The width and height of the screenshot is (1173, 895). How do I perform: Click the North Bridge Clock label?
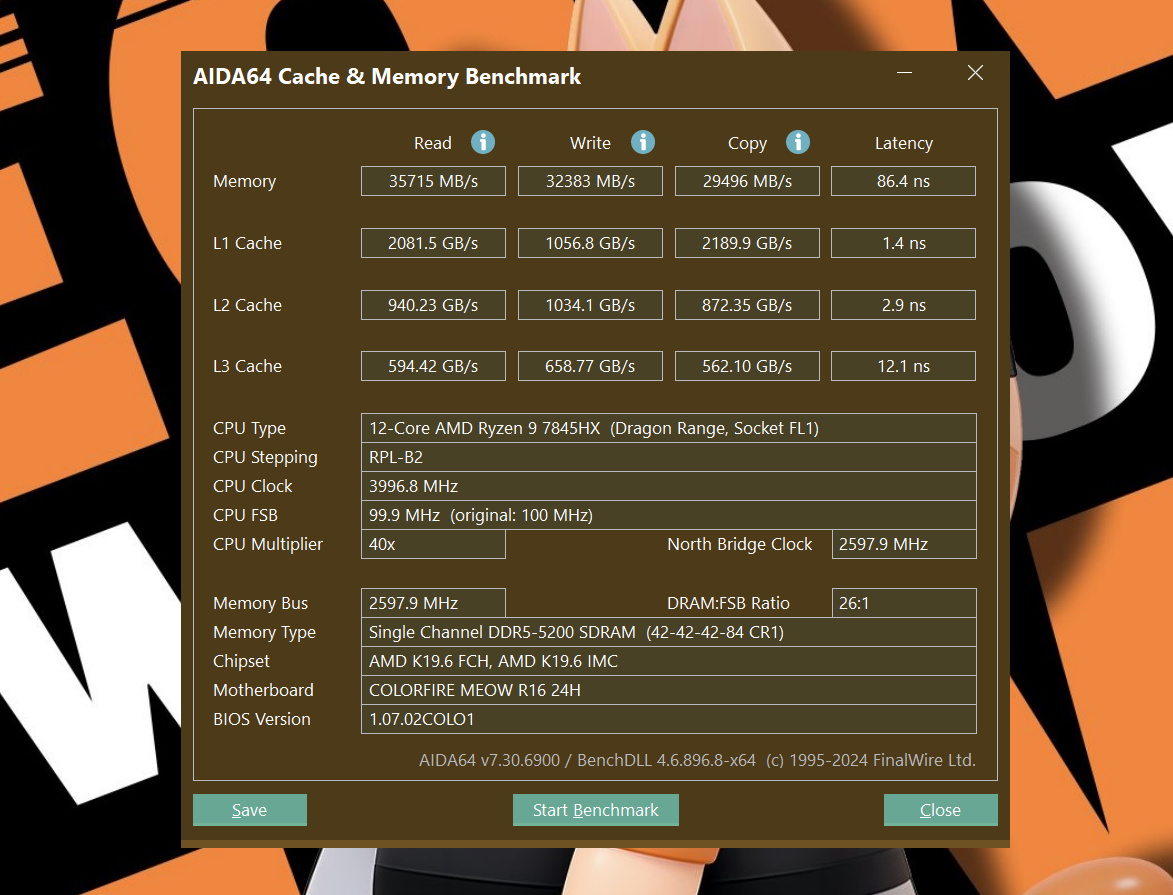point(739,544)
